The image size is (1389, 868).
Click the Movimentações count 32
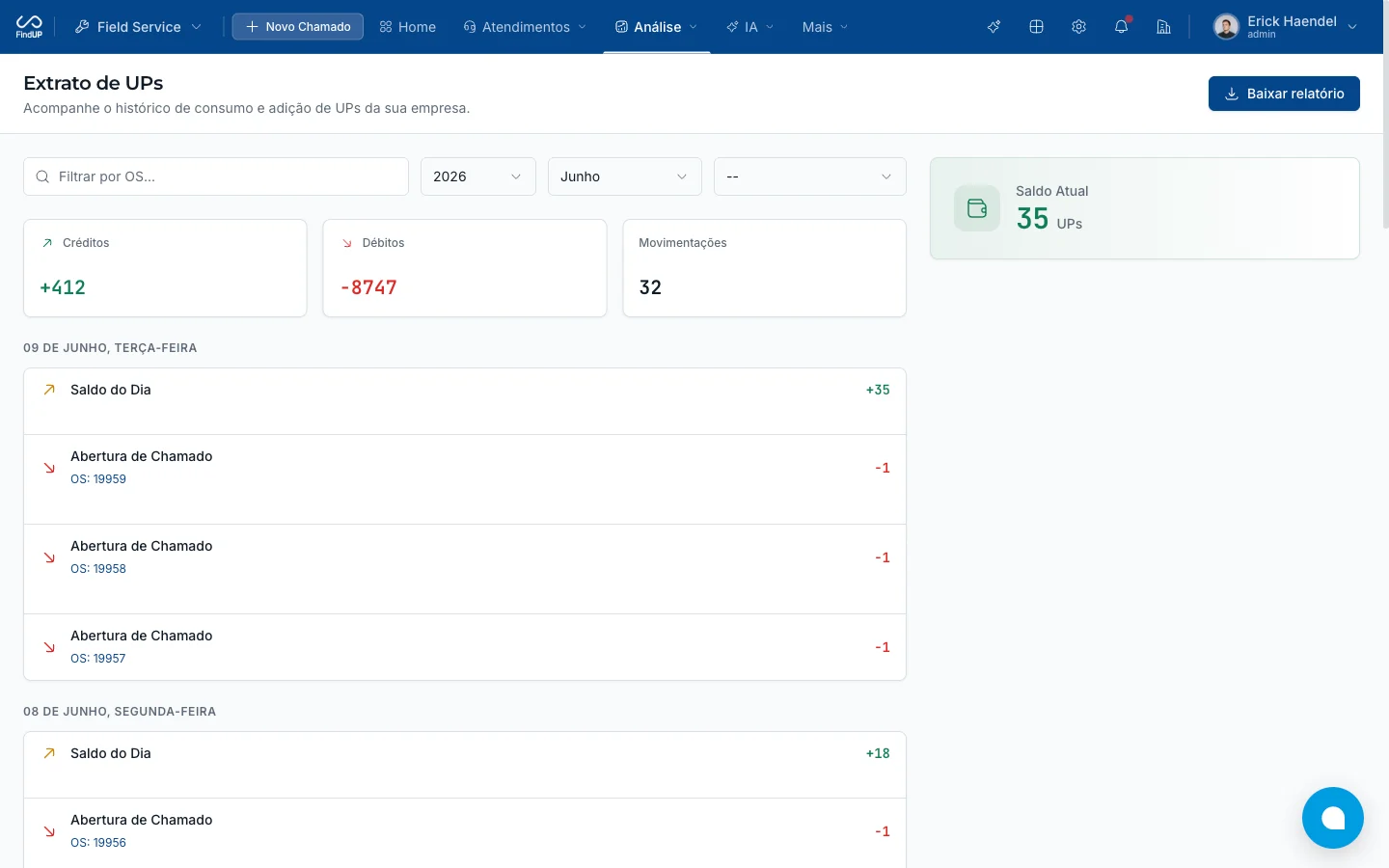tap(650, 287)
